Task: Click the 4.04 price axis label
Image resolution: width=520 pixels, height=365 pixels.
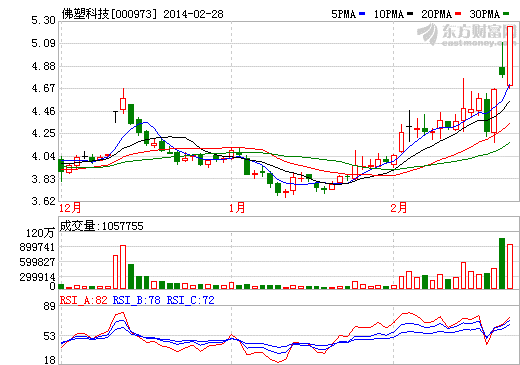Action: tap(43, 156)
